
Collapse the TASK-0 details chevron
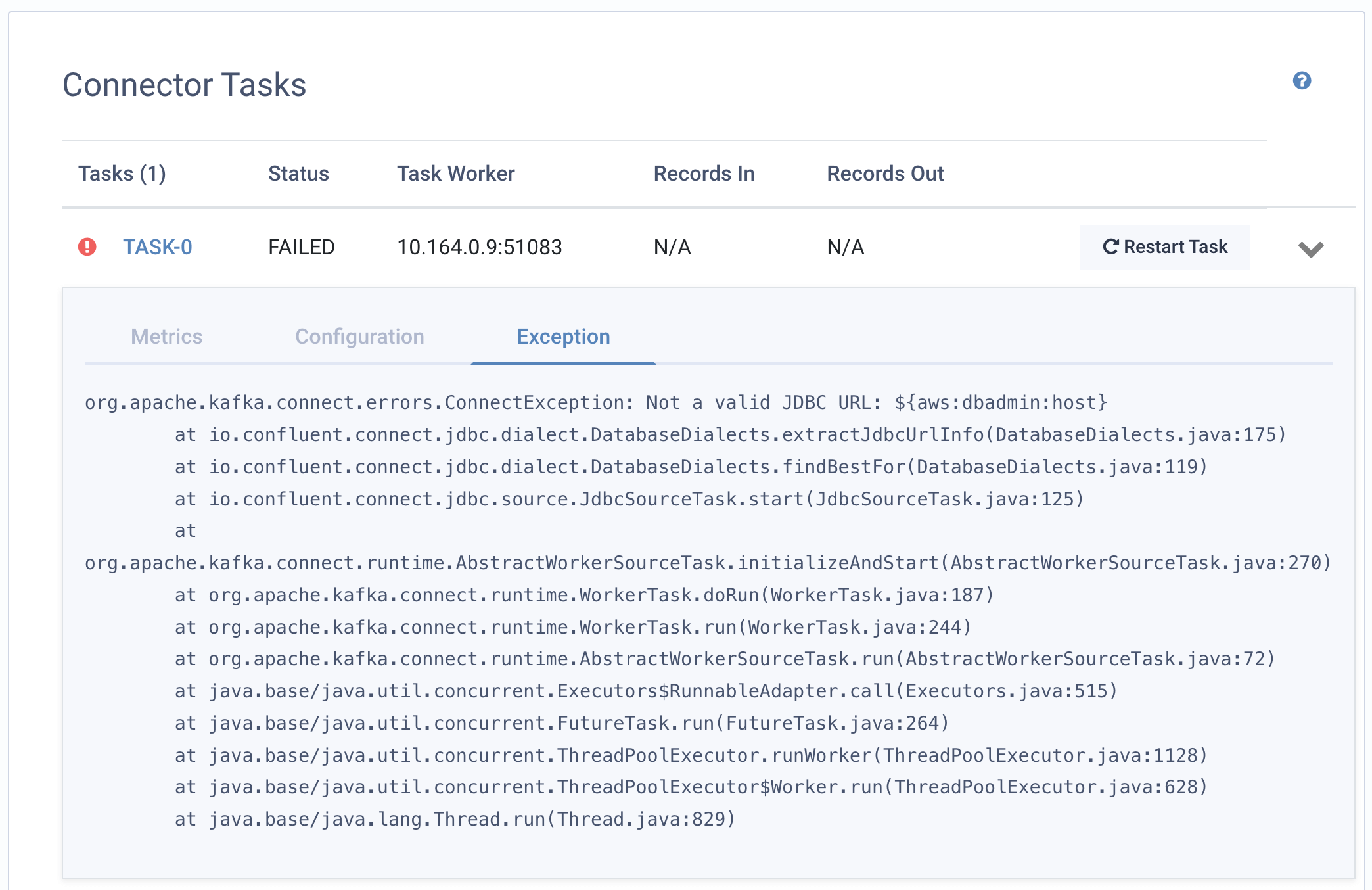coord(1310,249)
